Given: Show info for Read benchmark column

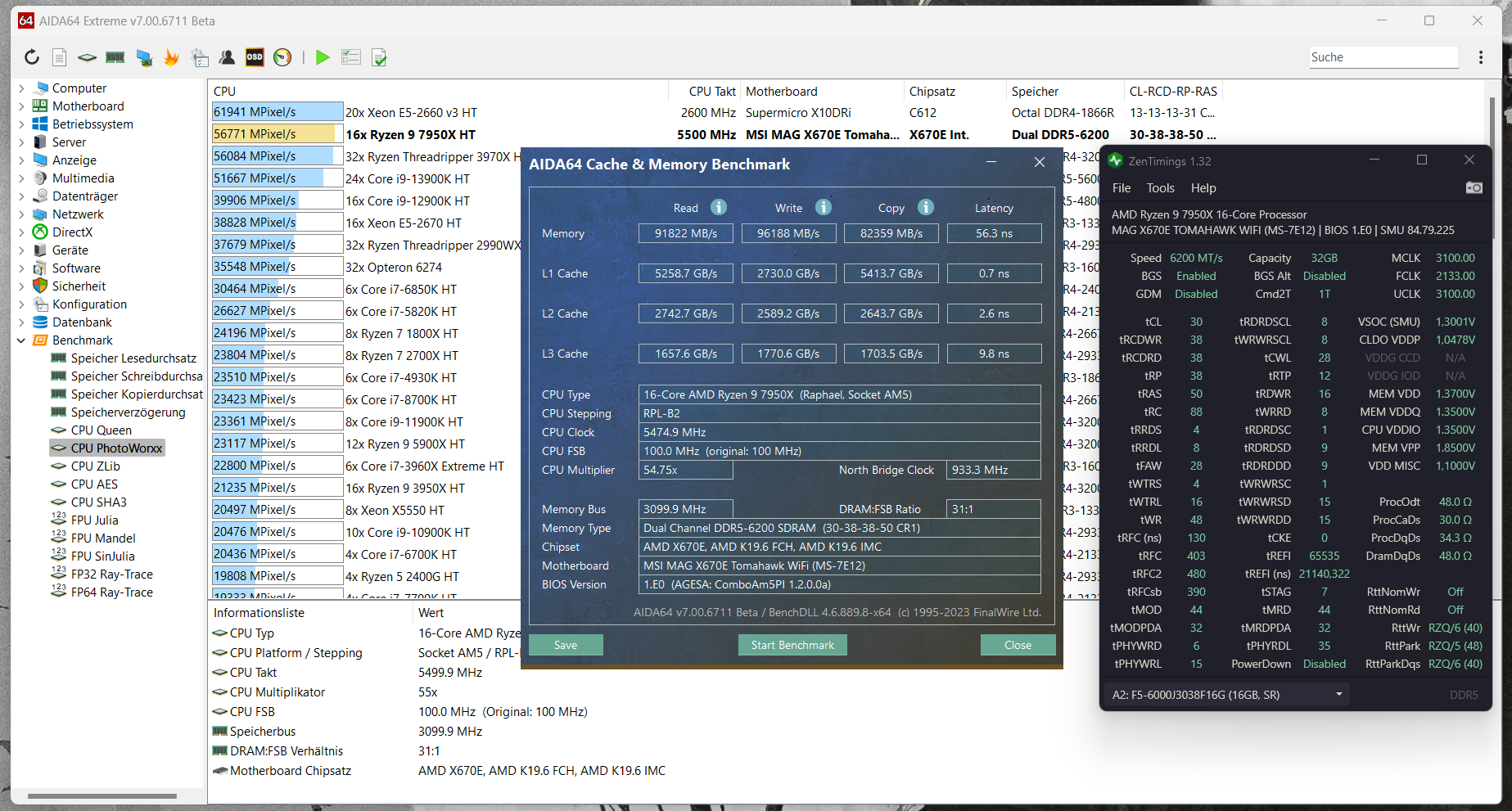Looking at the screenshot, I should tap(719, 207).
